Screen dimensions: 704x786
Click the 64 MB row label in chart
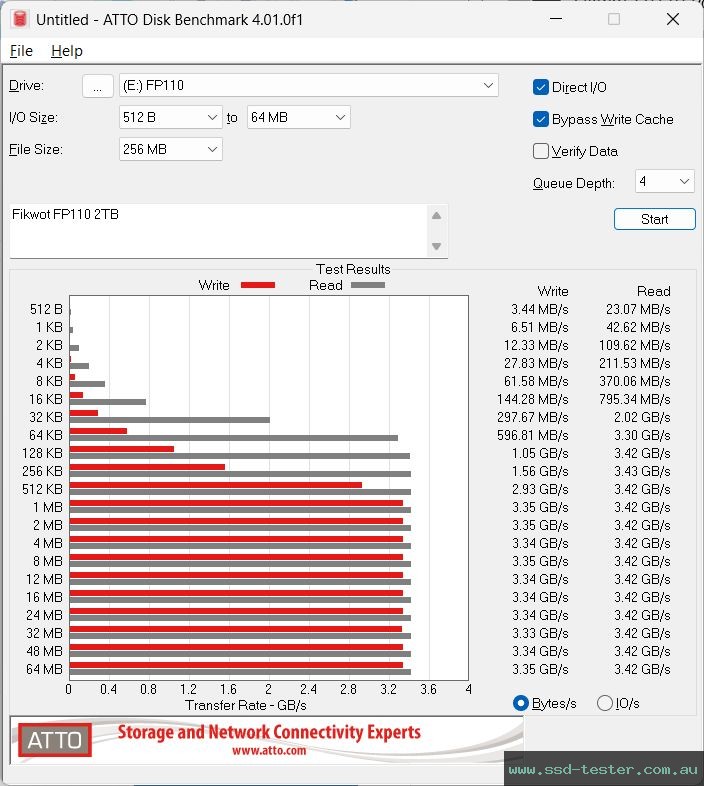(x=44, y=669)
